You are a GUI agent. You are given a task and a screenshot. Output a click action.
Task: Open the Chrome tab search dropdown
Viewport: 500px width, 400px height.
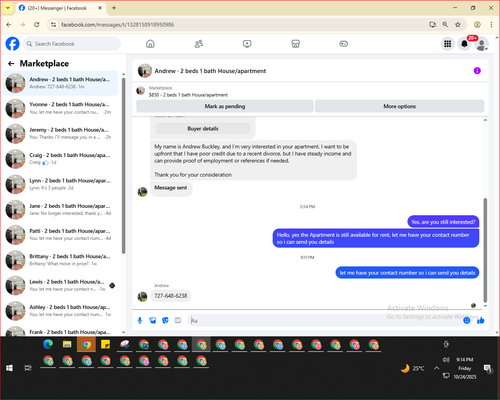(x=8, y=8)
